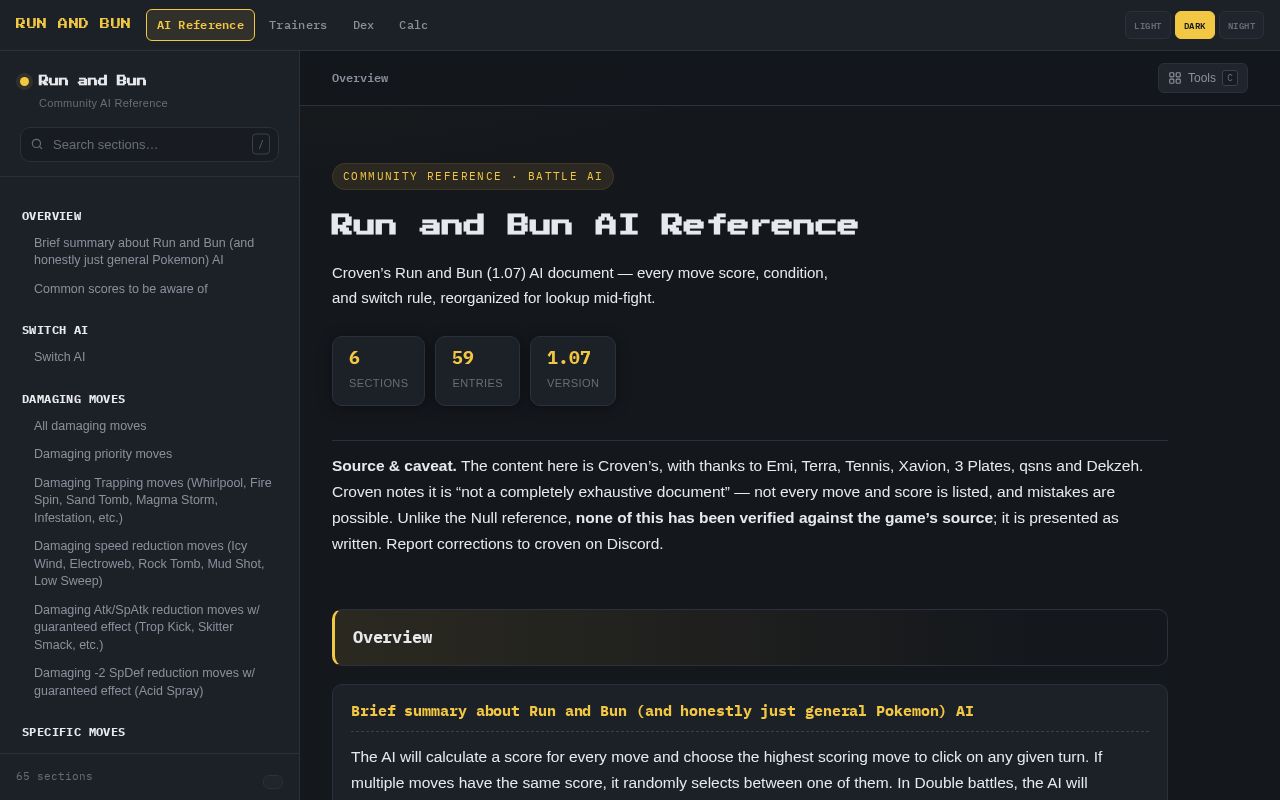This screenshot has height=800, width=1280.
Task: Click the 'Run and Bun AI Reference' page title
Action: click(x=595, y=224)
